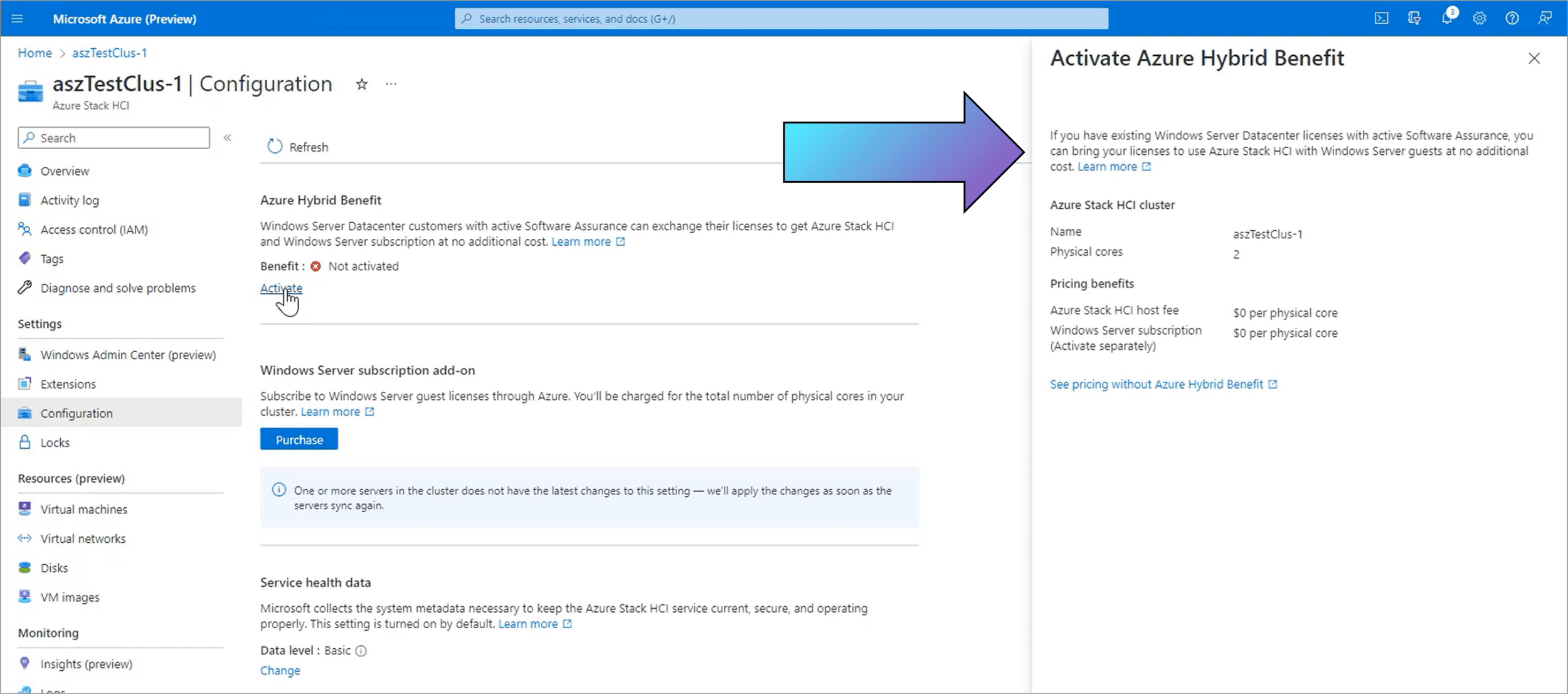Viewport: 1568px width, 694px height.
Task: Click the $0 per physical core host fee value
Action: tap(1285, 313)
